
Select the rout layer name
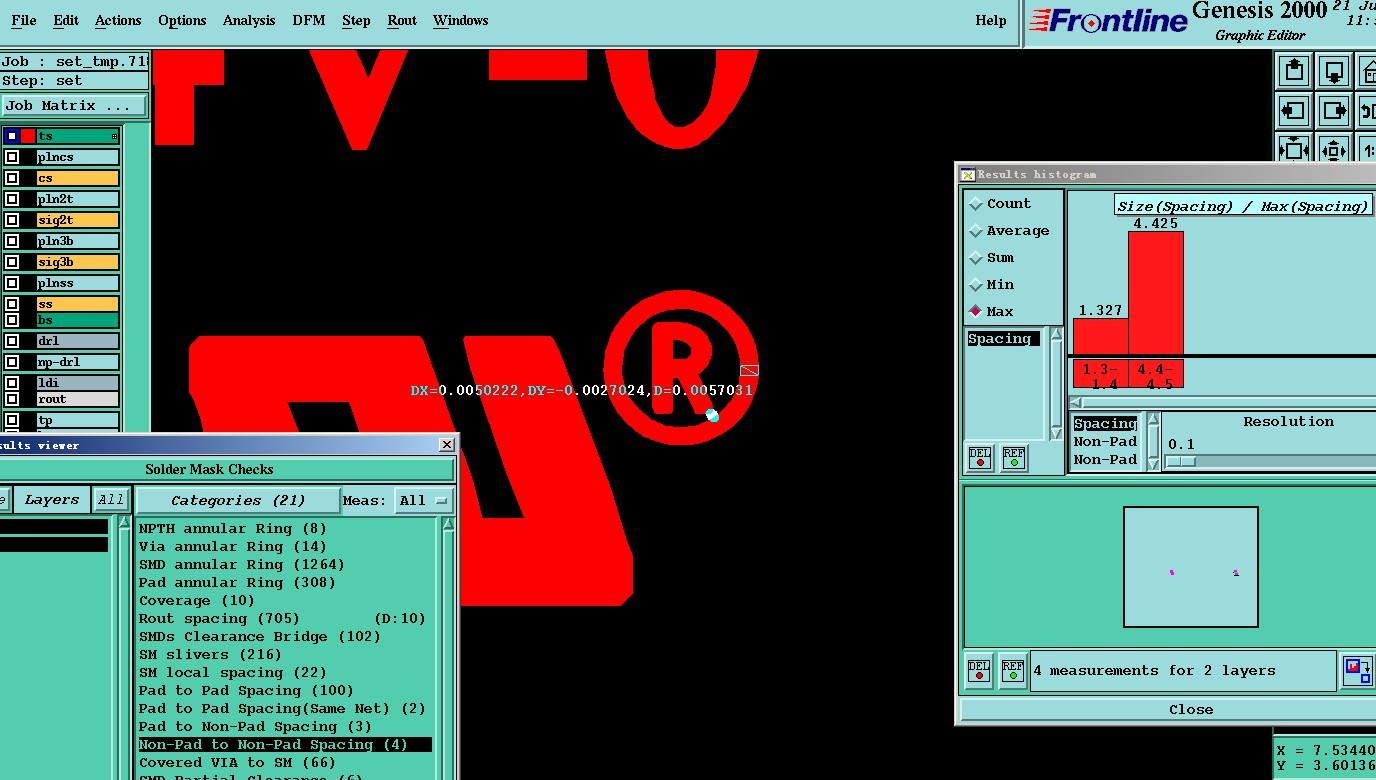(x=78, y=399)
